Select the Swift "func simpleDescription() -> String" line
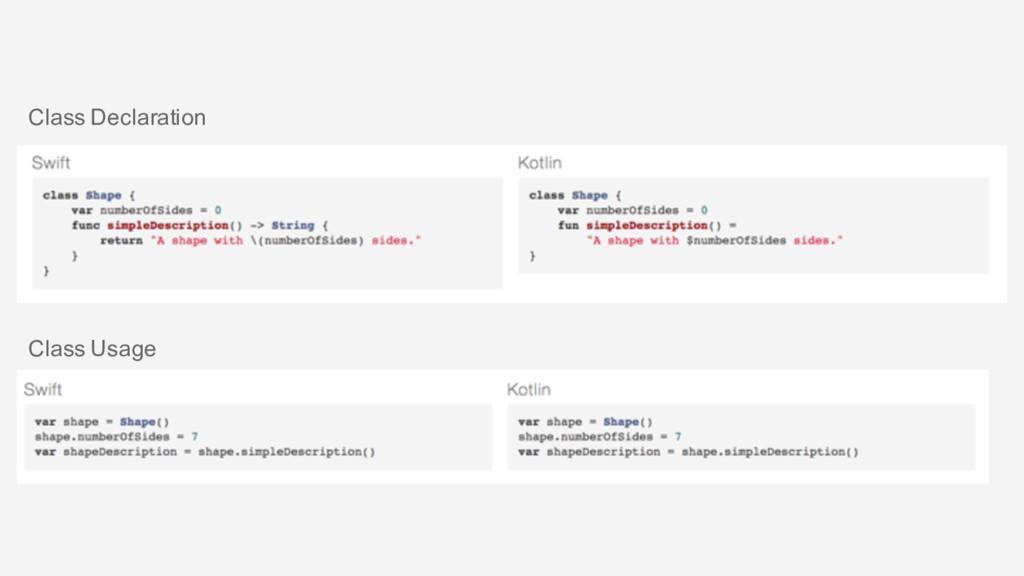The height and width of the screenshot is (576, 1024). pyautogui.click(x=200, y=226)
